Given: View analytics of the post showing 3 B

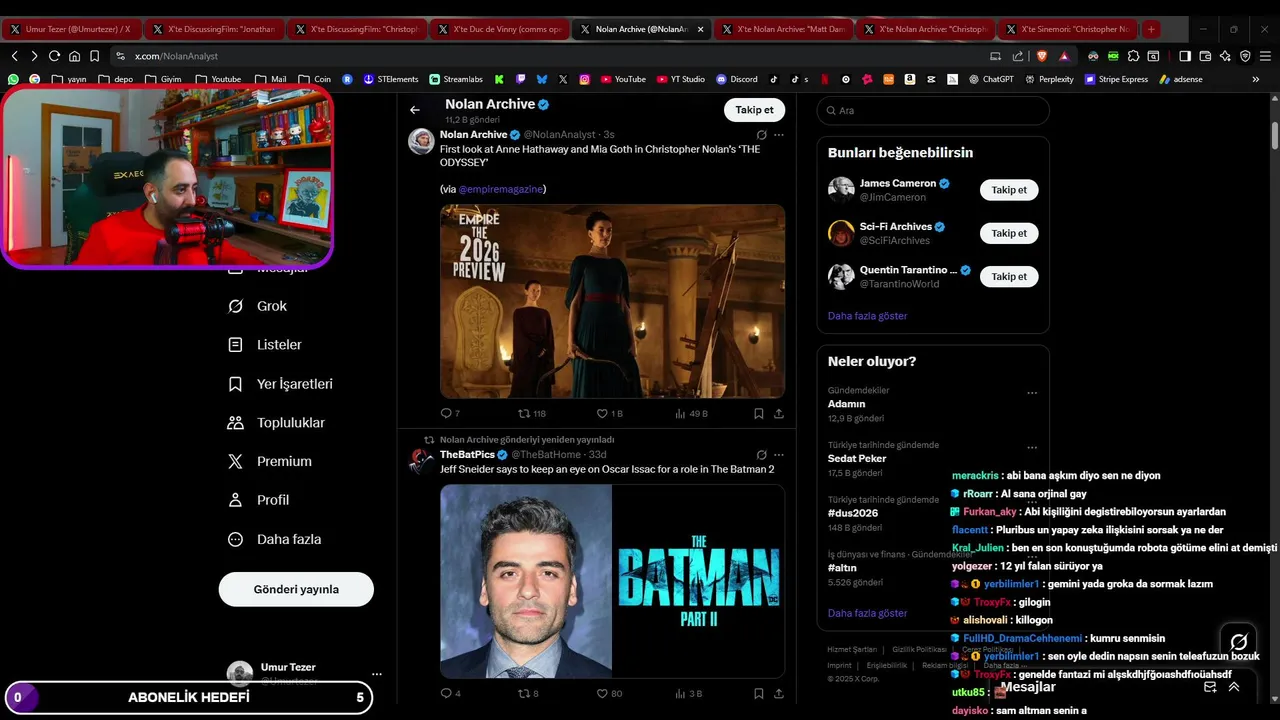Looking at the screenshot, I should [689, 693].
